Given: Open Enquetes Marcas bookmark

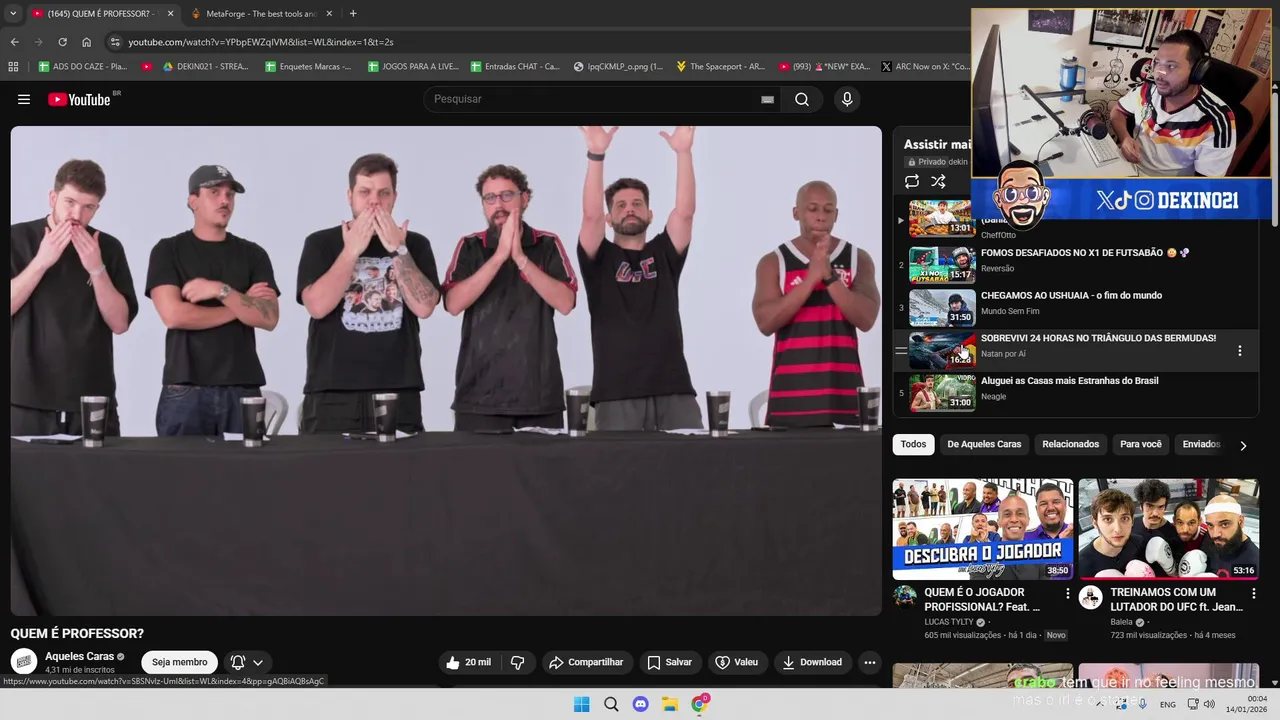Looking at the screenshot, I should 309,67.
